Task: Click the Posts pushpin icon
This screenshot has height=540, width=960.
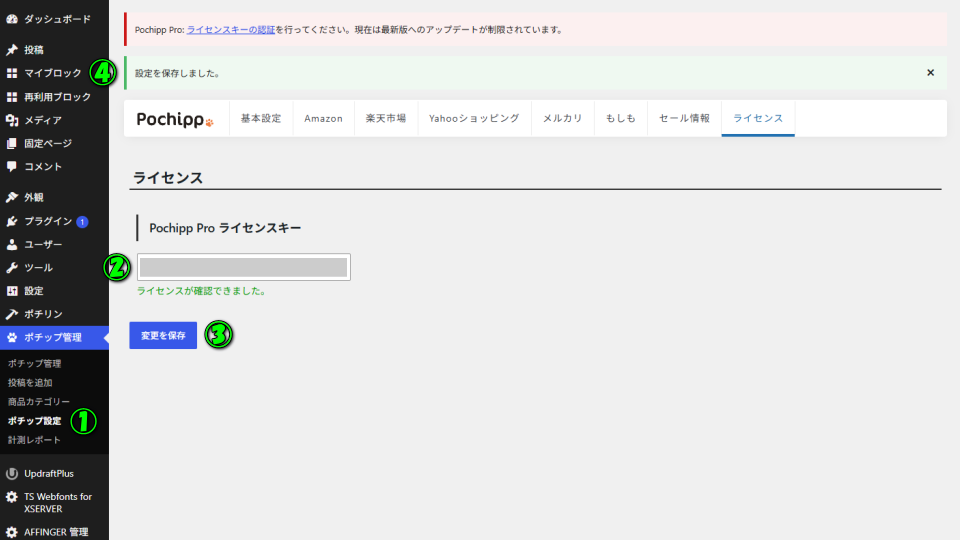Action: [x=12, y=50]
